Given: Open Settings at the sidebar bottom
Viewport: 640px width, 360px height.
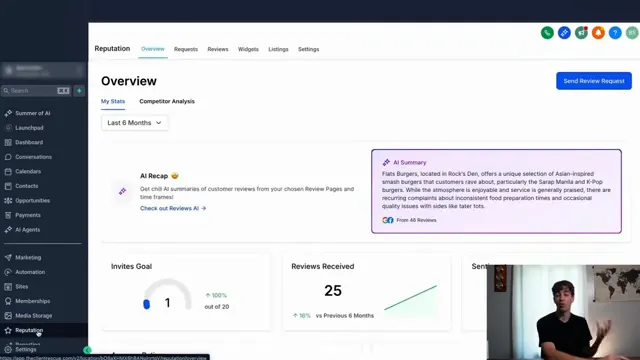Looking at the screenshot, I should click(25, 350).
